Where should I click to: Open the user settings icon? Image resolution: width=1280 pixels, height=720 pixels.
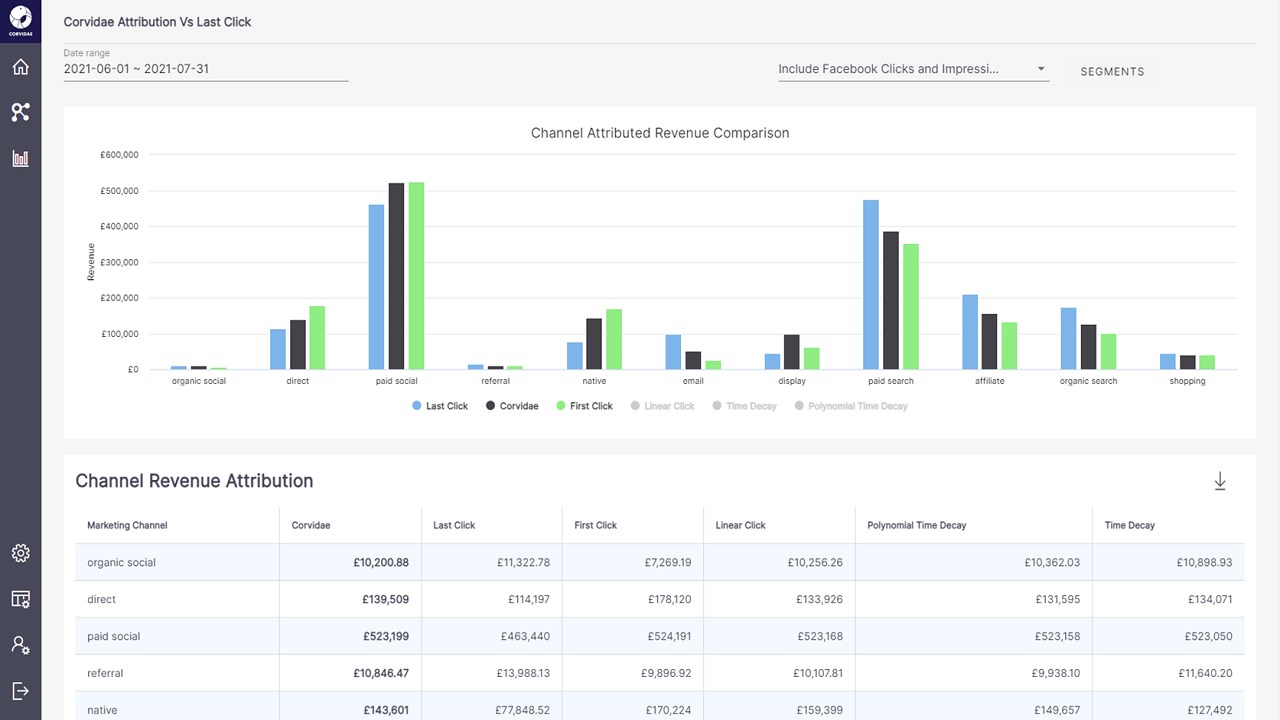point(20,645)
